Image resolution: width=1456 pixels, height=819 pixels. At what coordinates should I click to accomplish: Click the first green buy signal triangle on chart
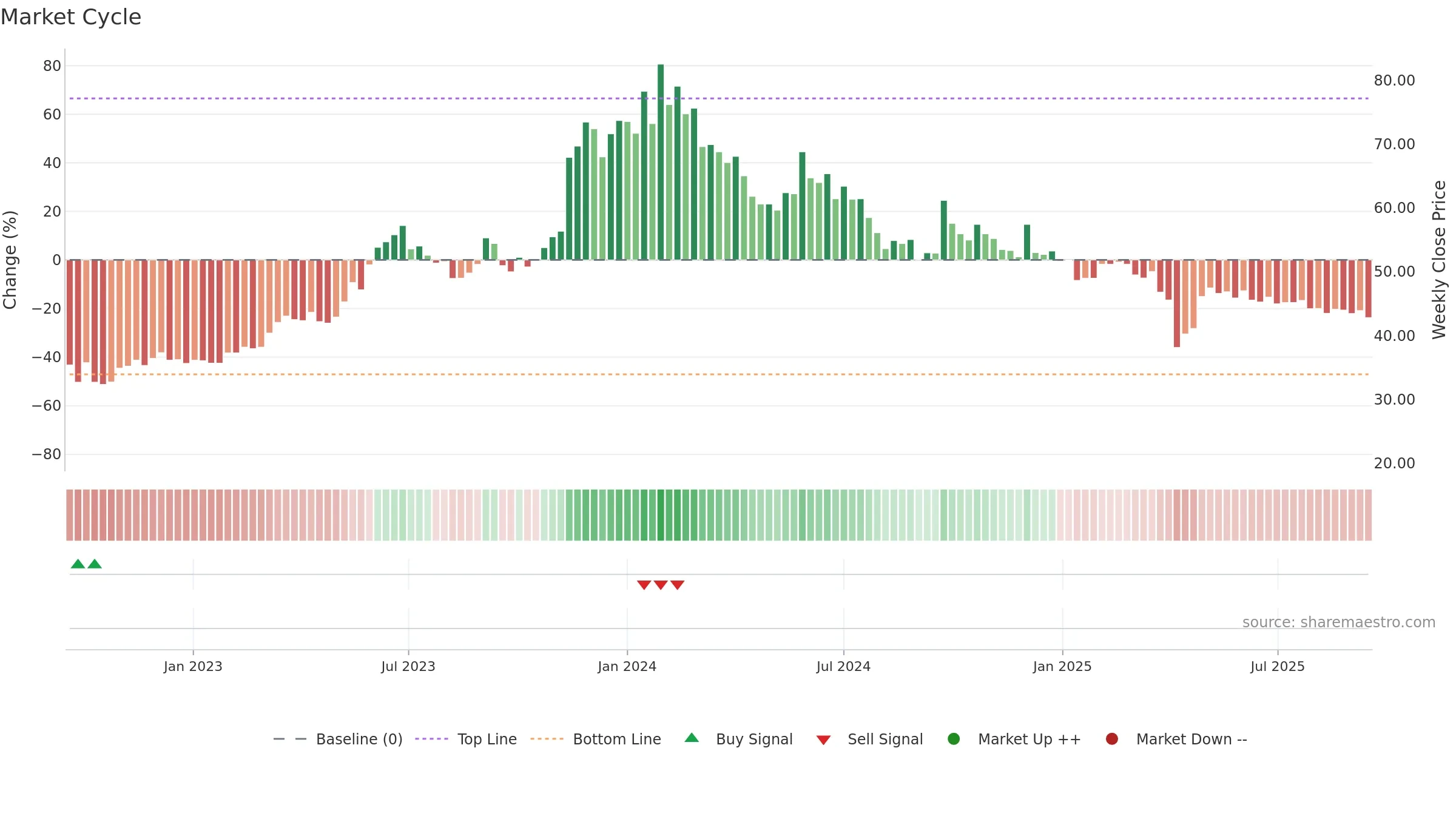(78, 564)
